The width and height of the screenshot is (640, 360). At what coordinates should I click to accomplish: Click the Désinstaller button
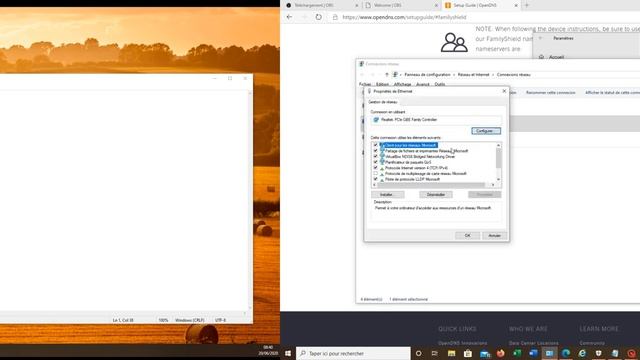pos(436,195)
